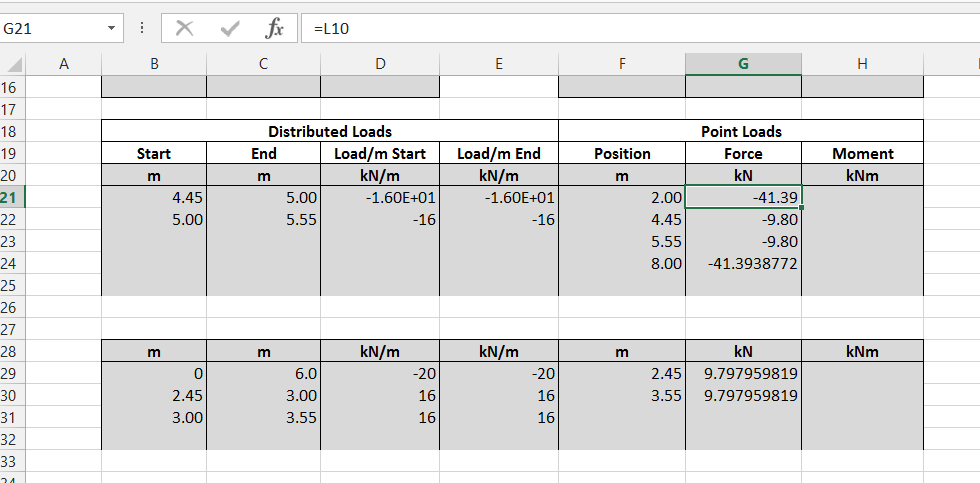This screenshot has width=980, height=483.
Task: Click the Point Loads header cell
Action: (x=741, y=131)
